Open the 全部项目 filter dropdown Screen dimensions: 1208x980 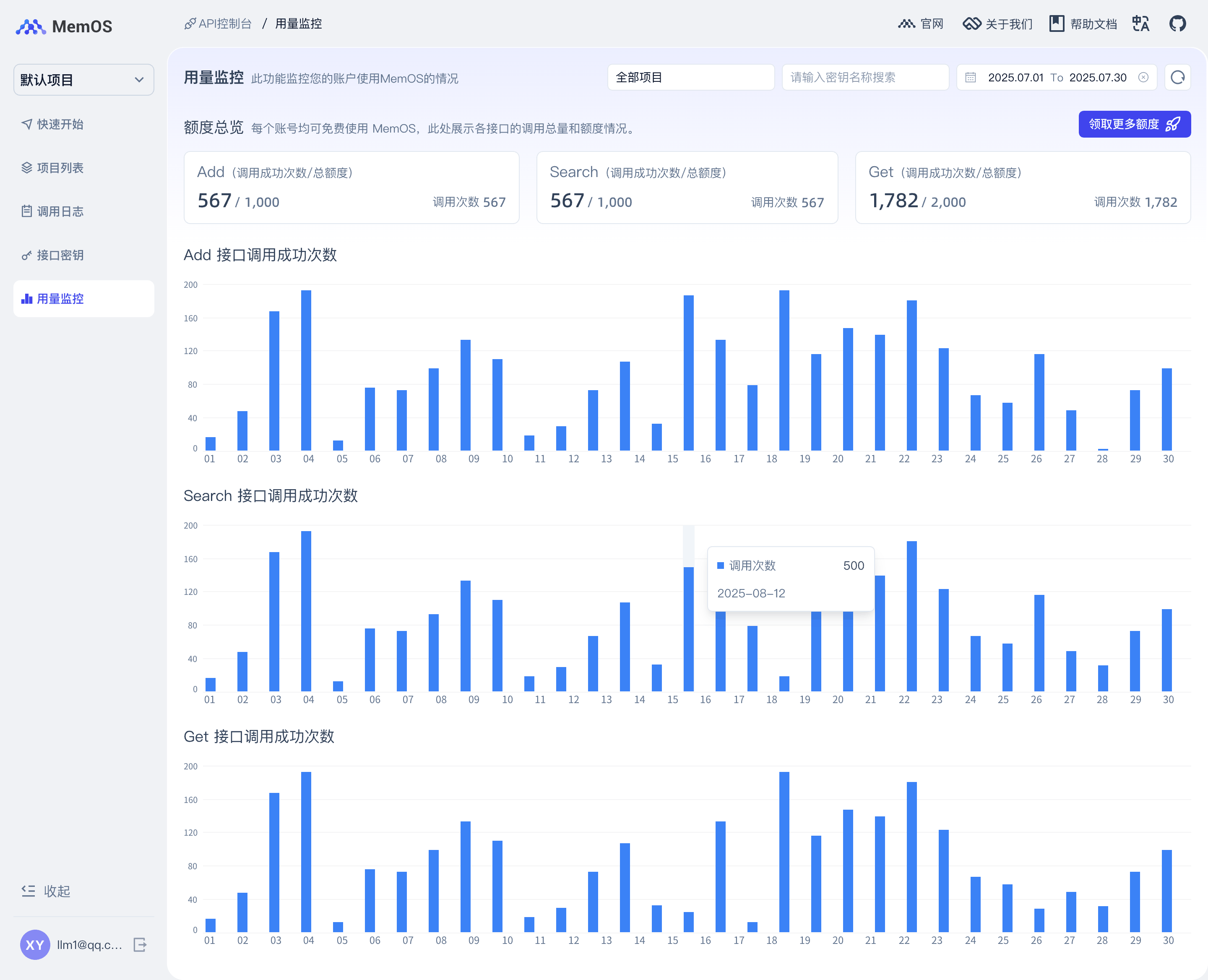click(690, 77)
